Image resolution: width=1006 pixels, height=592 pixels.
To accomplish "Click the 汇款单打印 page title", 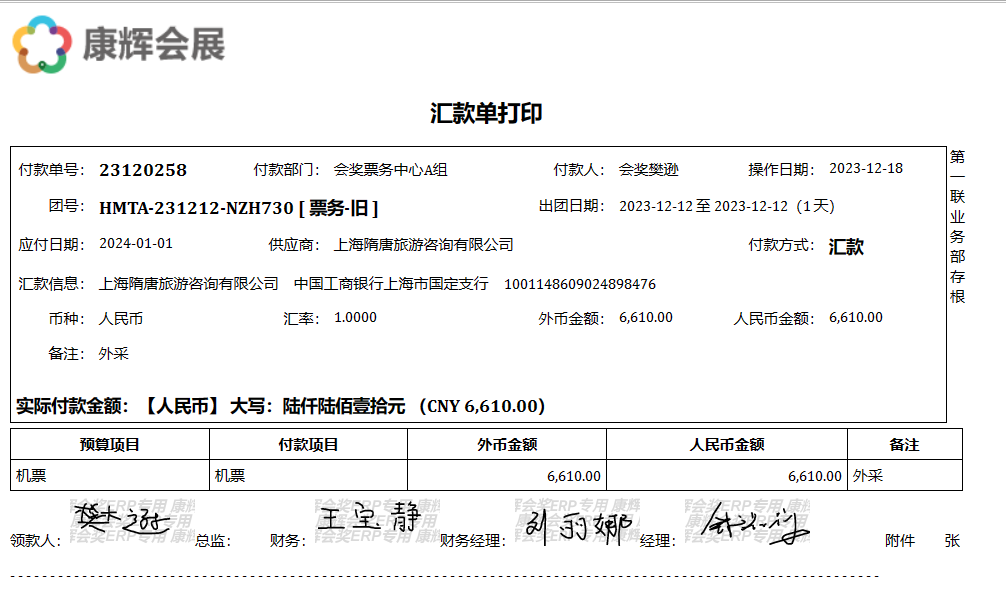I will pos(486,113).
